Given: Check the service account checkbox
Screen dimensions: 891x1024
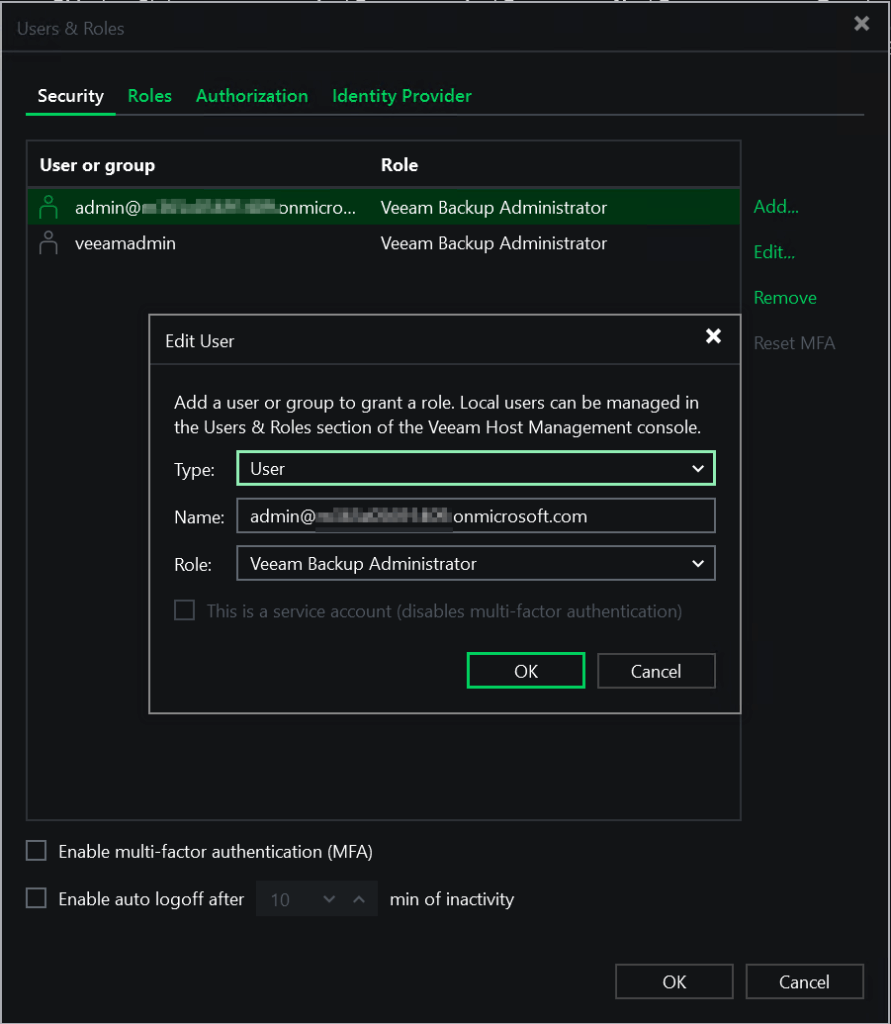Looking at the screenshot, I should 185,610.
